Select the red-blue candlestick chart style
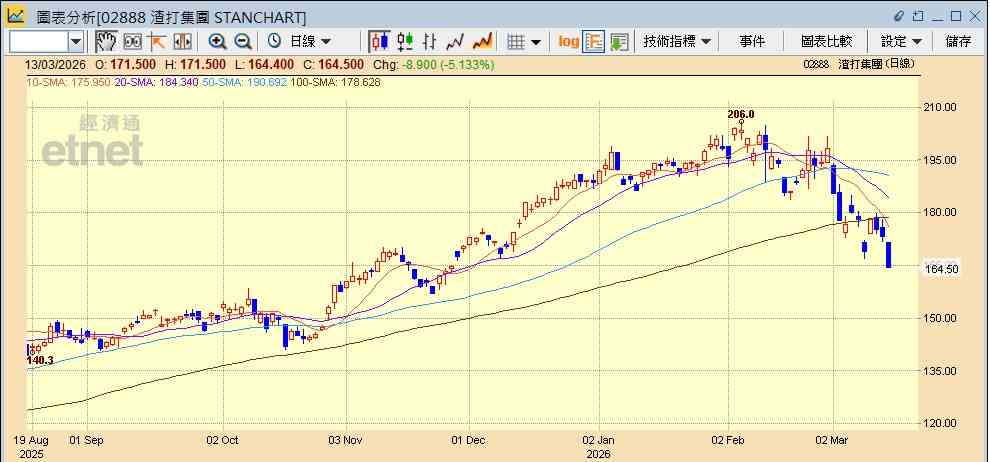The width and height of the screenshot is (990, 462). coord(379,42)
